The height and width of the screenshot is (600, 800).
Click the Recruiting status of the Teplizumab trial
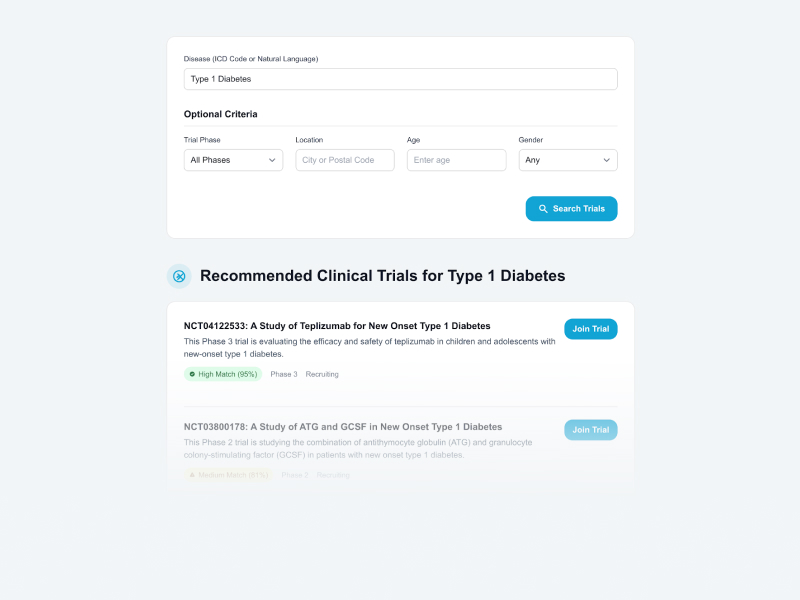pyautogui.click(x=322, y=374)
